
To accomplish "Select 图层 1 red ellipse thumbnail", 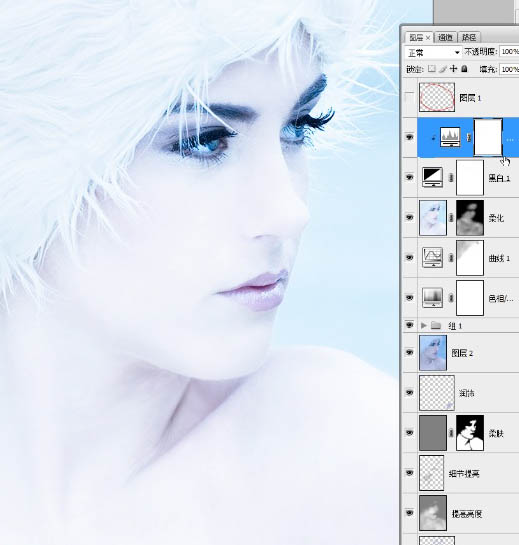I will (x=437, y=97).
